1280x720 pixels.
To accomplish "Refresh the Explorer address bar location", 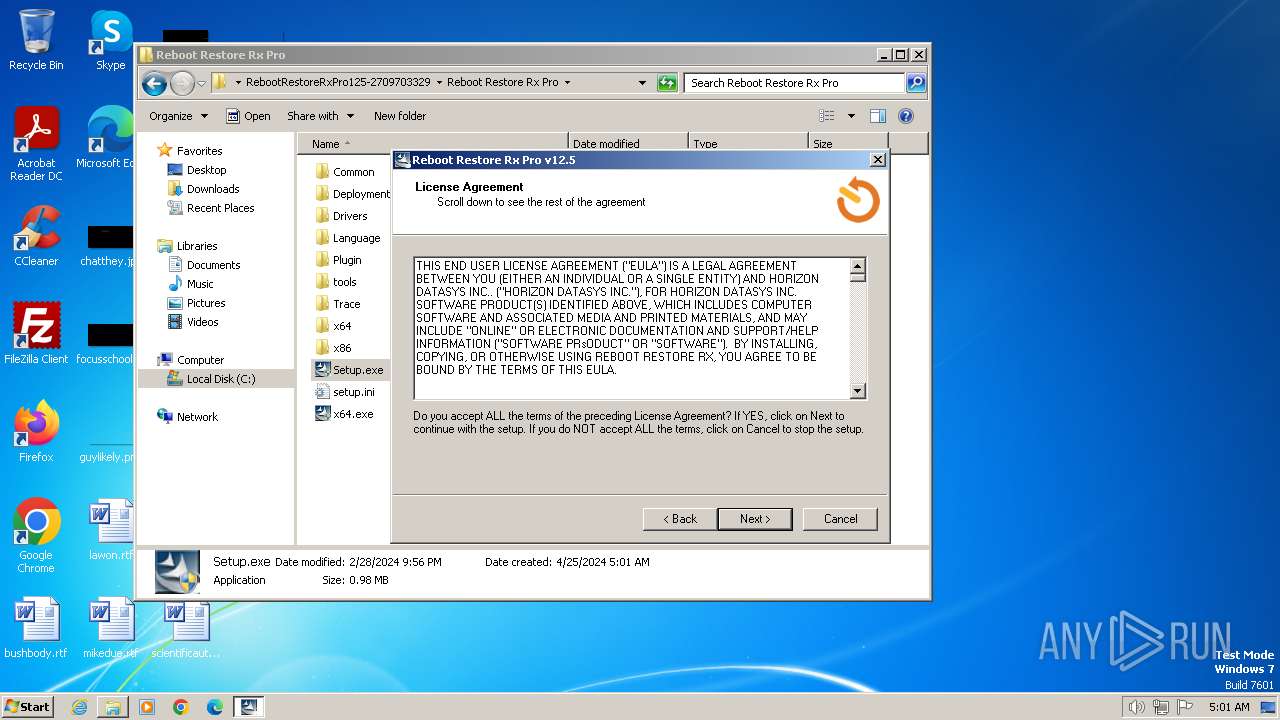I will (667, 83).
